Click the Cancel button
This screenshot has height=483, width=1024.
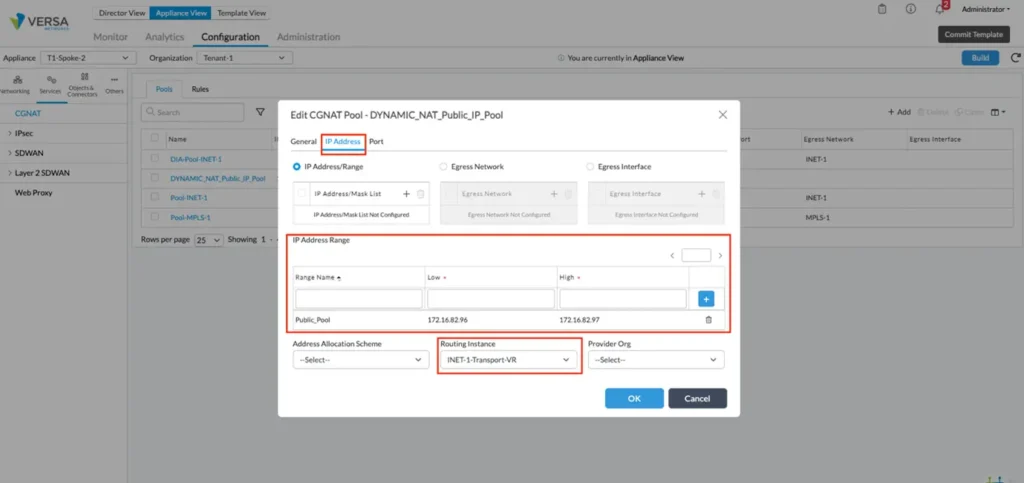pos(697,398)
